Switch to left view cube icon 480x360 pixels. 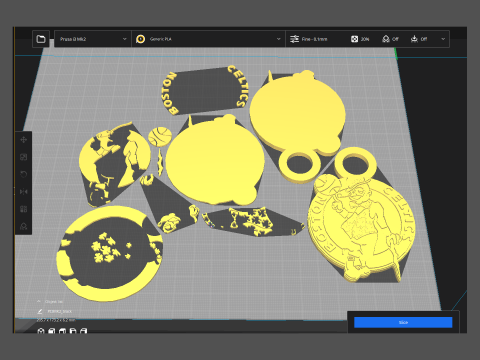point(73,331)
